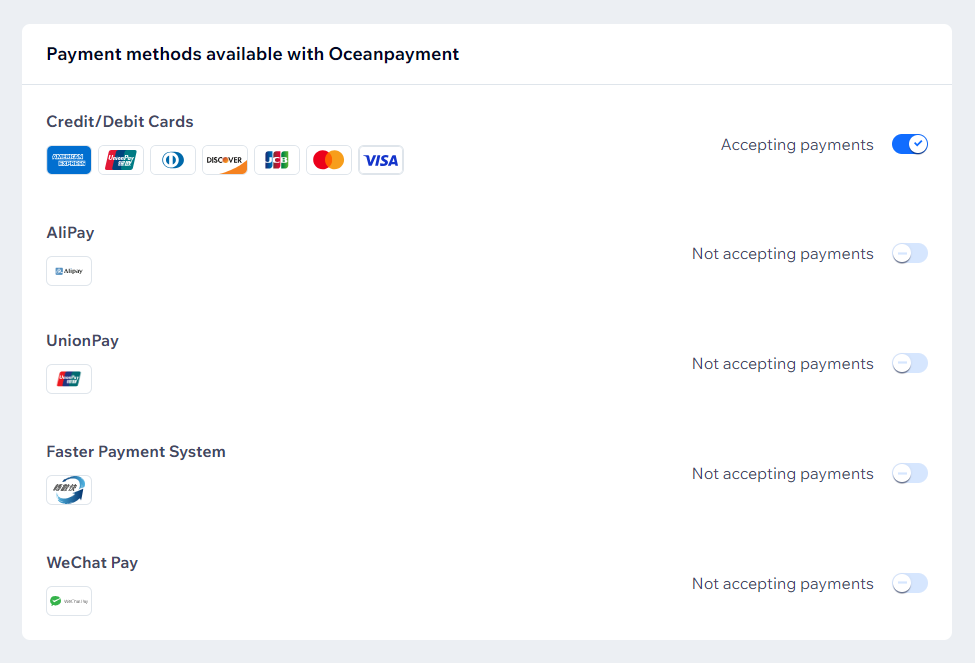Disable the Credit/Debit Cards payment toggle
Screen dimensions: 975x663
[910, 144]
